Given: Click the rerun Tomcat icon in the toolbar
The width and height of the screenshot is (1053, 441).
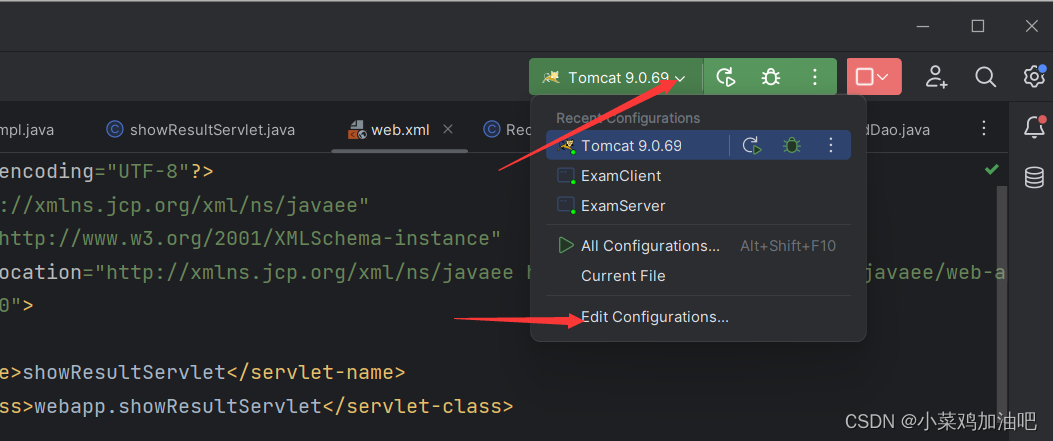Looking at the screenshot, I should click(x=726, y=77).
